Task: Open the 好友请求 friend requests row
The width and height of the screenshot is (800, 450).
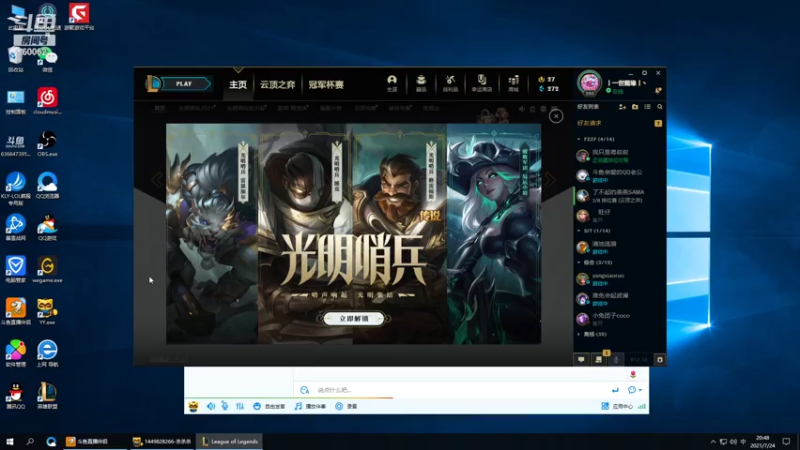Action: point(619,123)
